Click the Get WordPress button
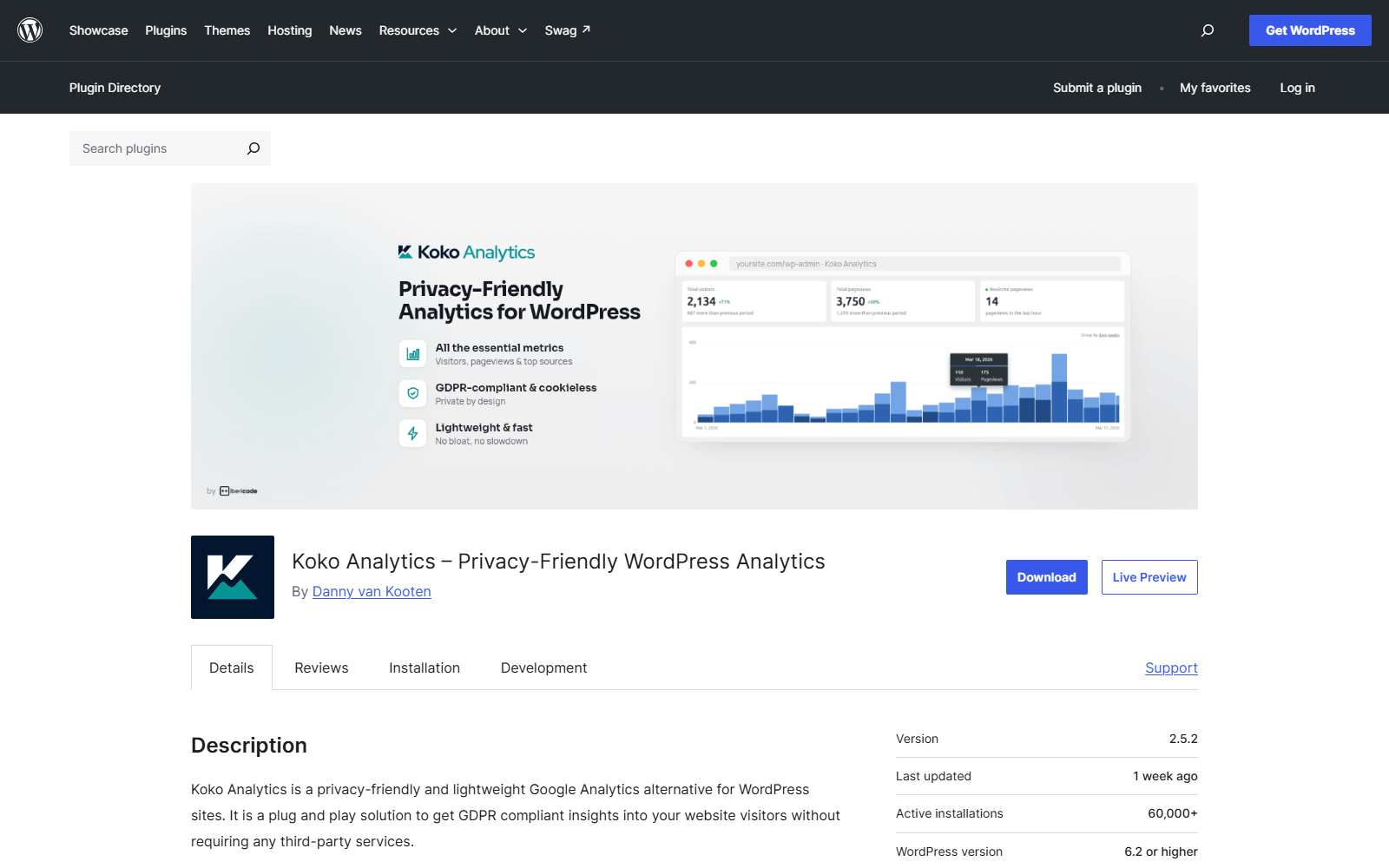Viewport: 1389px width, 868px height. [1310, 30]
